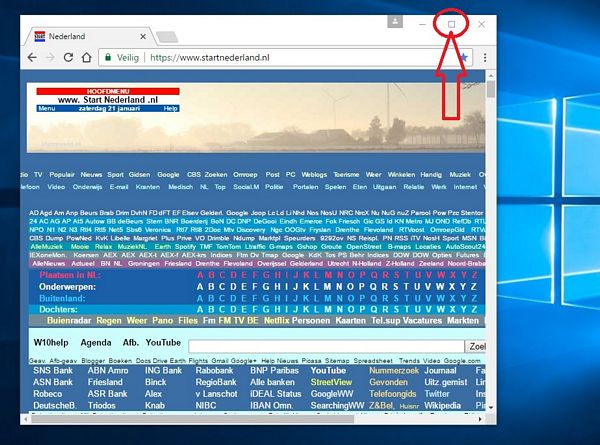The height and width of the screenshot is (445, 600).
Task: Open the Weblogs category
Action: point(314,174)
